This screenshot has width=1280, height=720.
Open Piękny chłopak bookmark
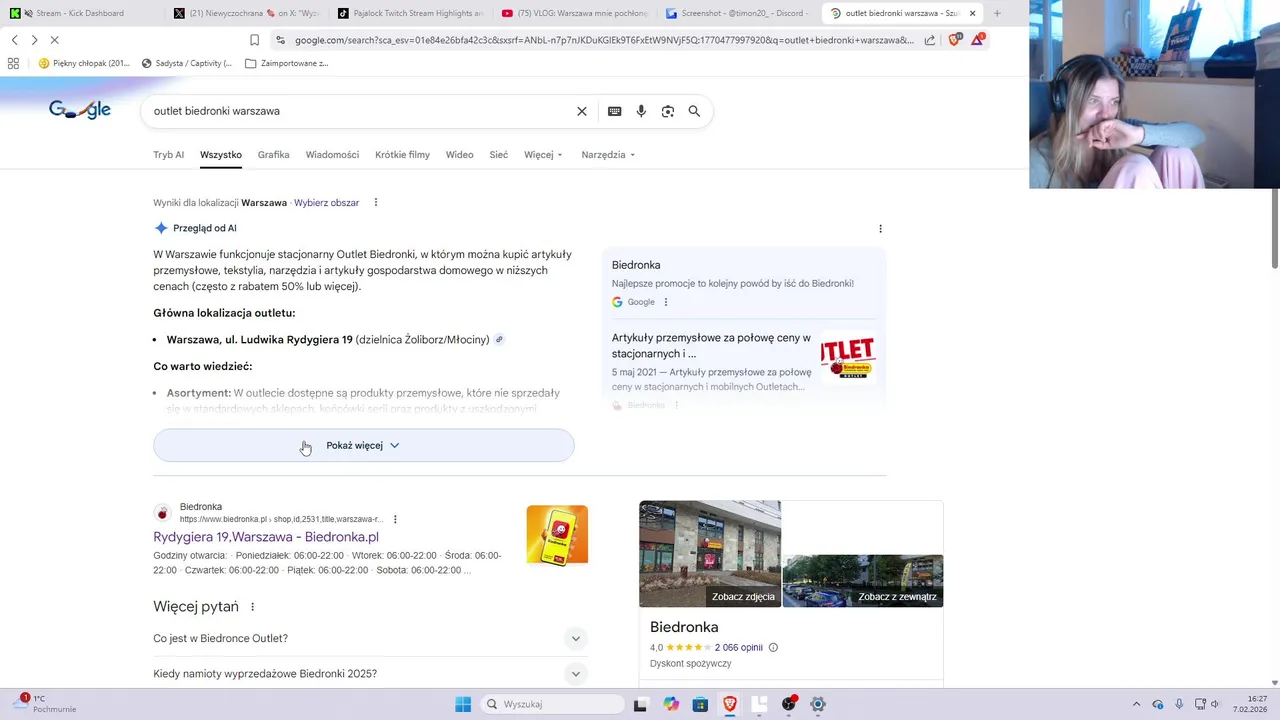tap(84, 63)
